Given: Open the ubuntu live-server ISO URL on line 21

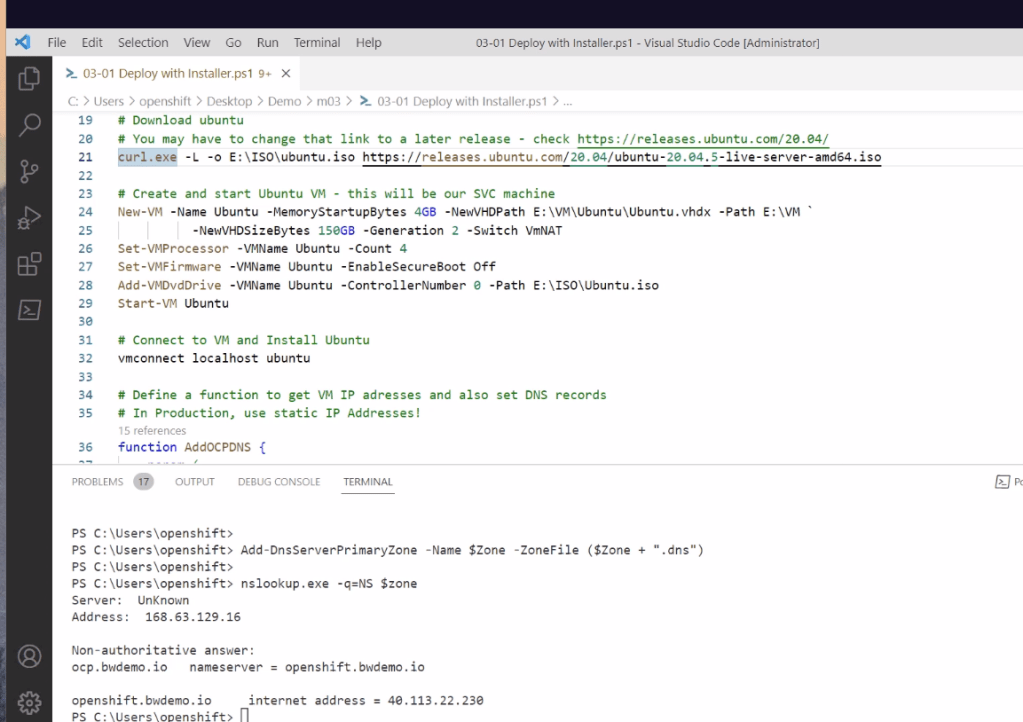Looking at the screenshot, I should (622, 157).
